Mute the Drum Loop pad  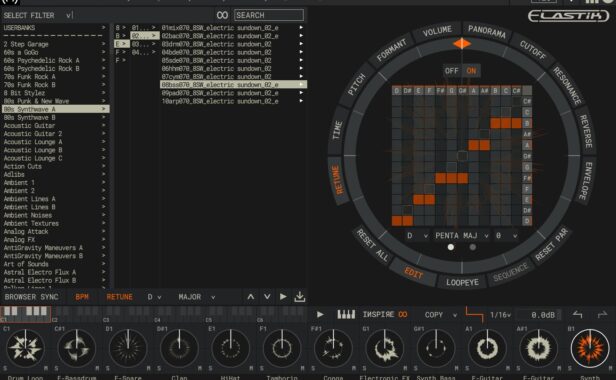pos(46,368)
